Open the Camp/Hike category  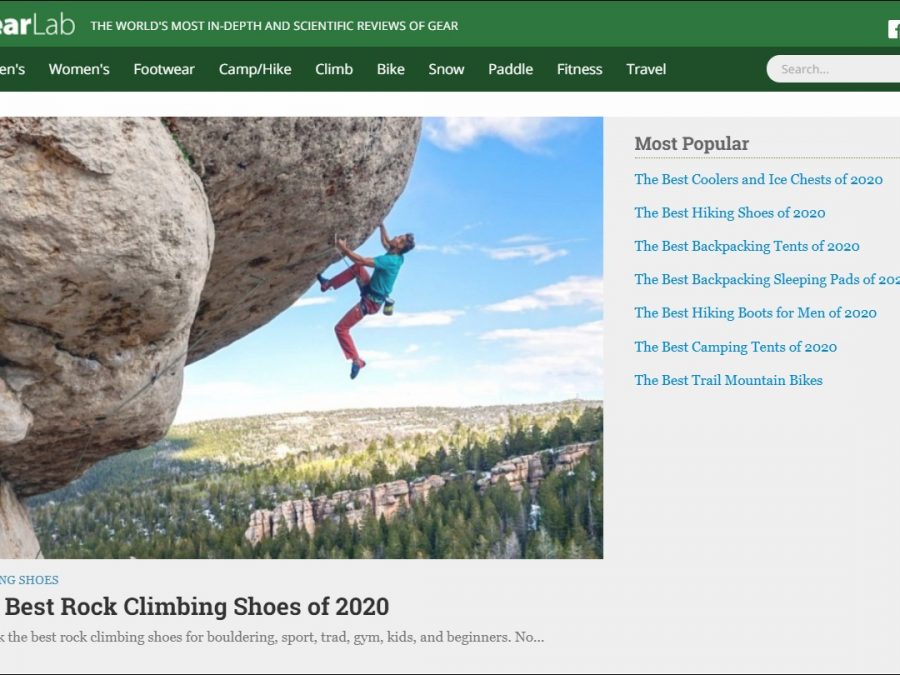coord(255,69)
